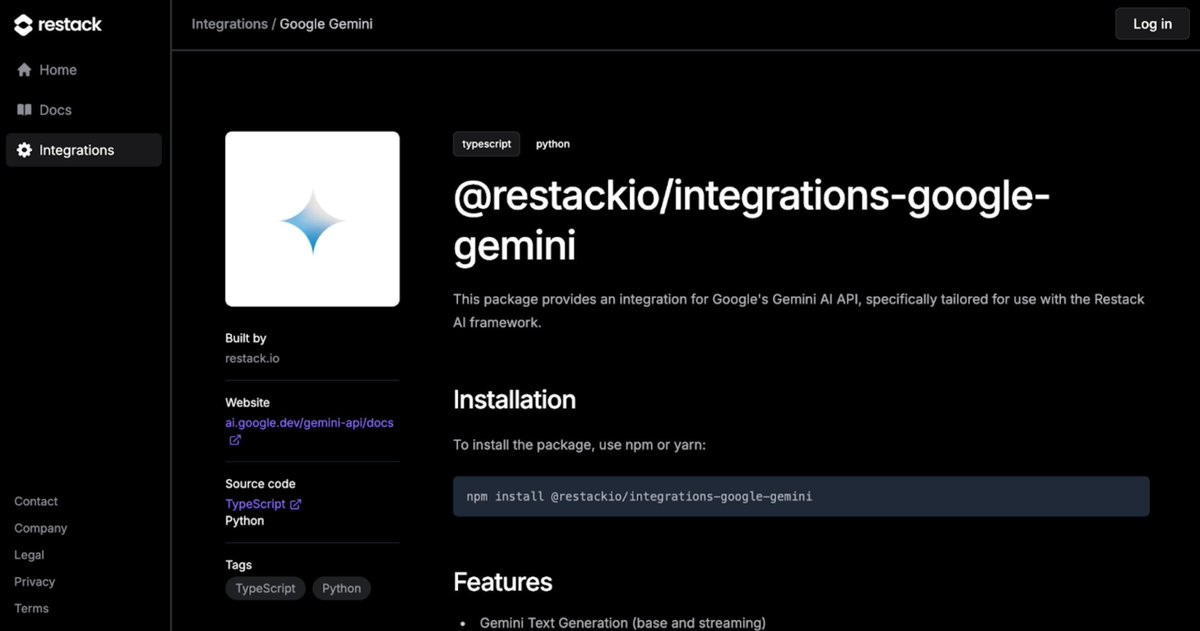
Task: Click external link icon beside TypeScript source
Action: click(x=295, y=504)
